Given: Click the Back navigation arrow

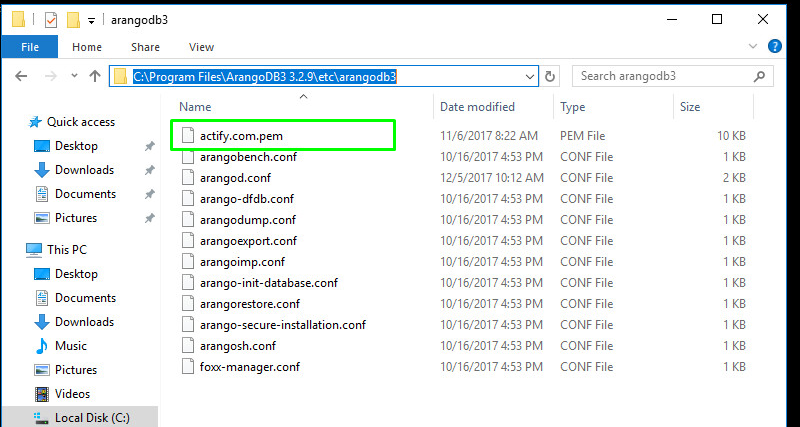Looking at the screenshot, I should tap(21, 77).
